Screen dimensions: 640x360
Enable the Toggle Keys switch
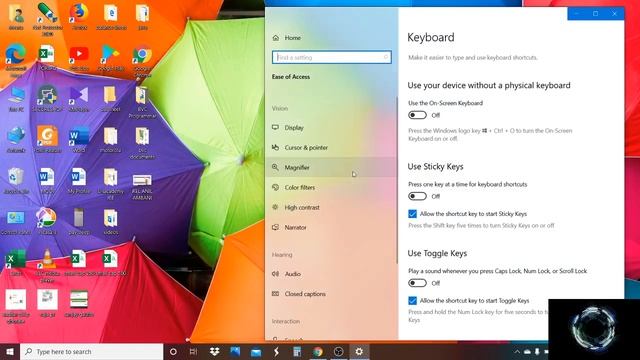click(x=417, y=283)
